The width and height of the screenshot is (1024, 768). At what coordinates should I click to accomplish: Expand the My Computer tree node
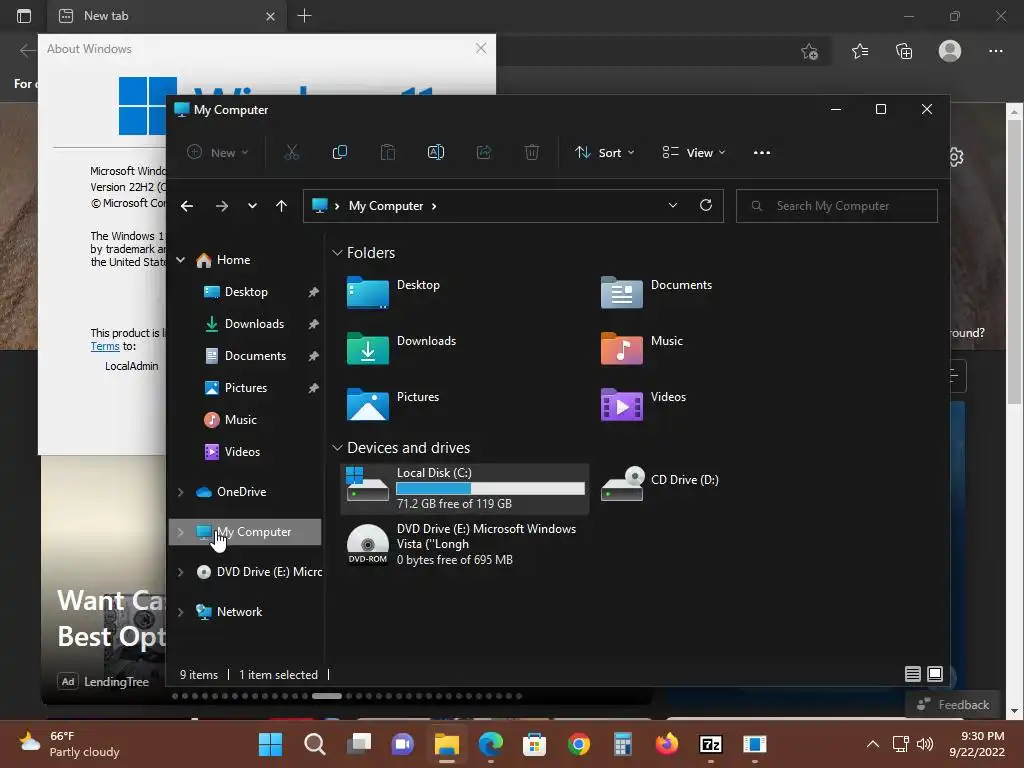pos(180,532)
